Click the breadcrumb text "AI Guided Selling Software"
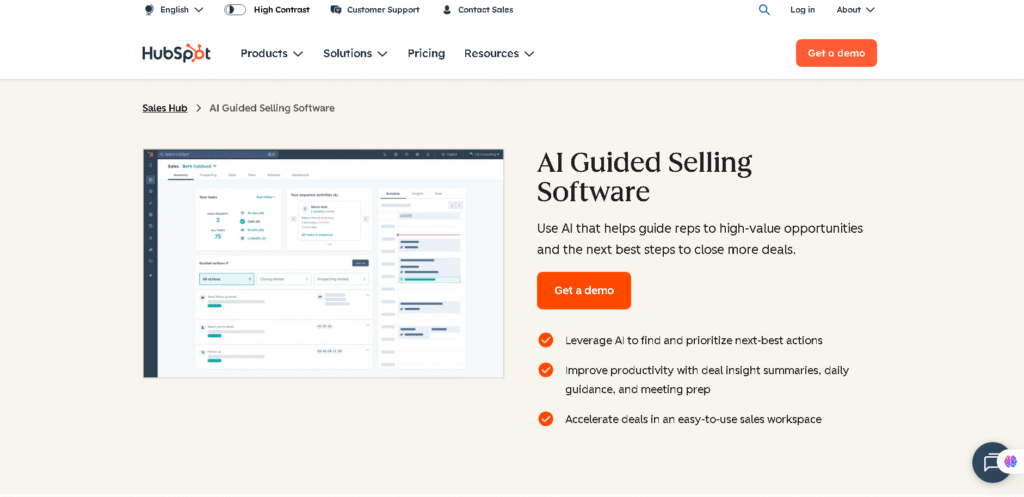1024x497 pixels. point(272,108)
